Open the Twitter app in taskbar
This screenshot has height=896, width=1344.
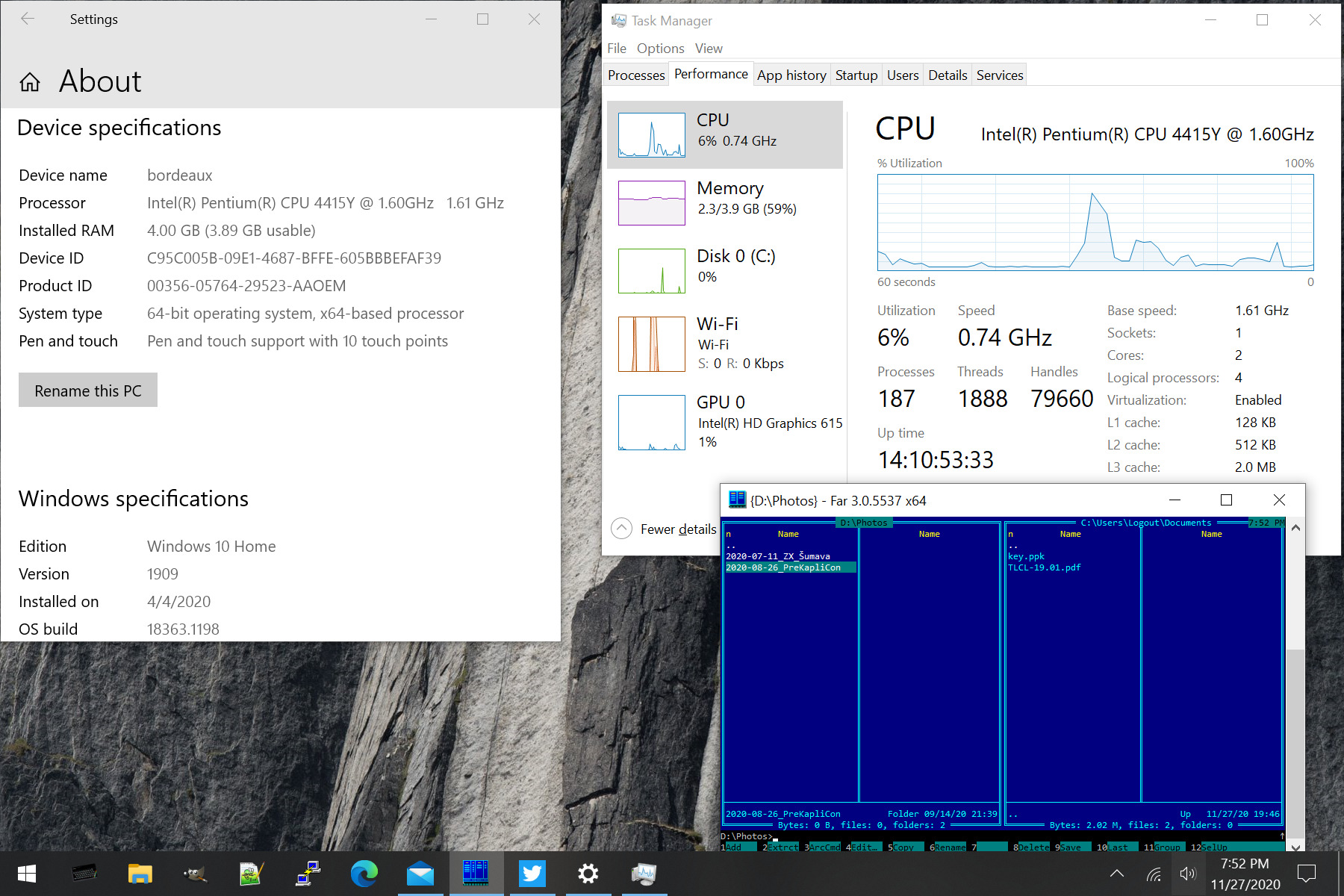point(532,874)
